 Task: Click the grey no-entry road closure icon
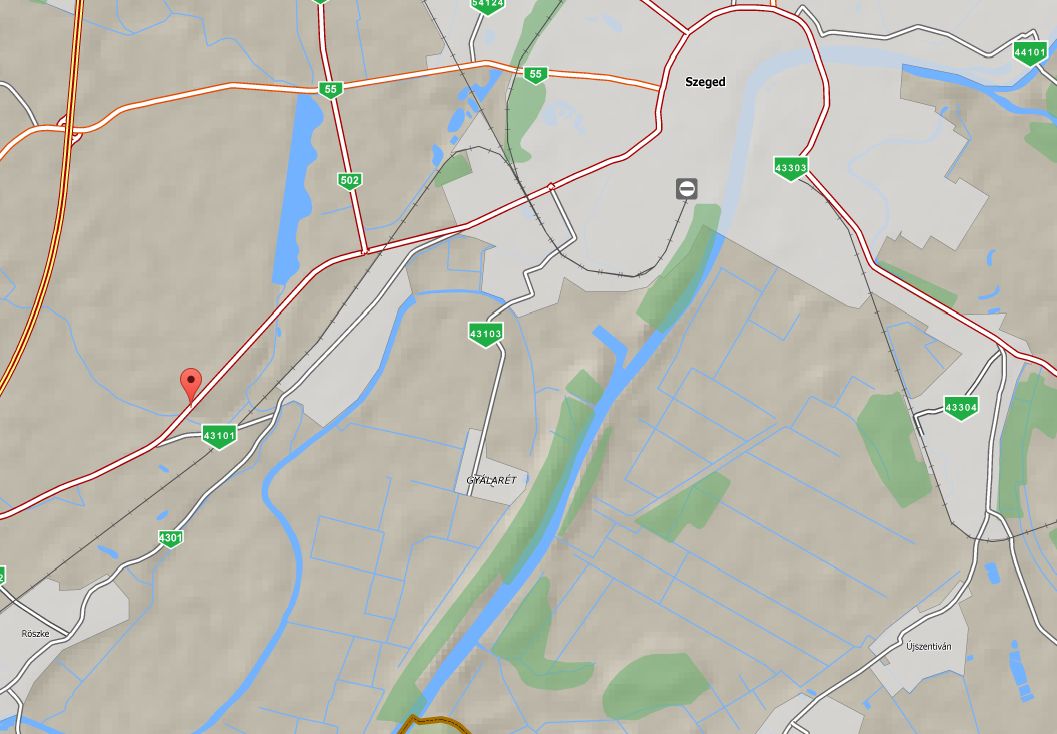686,189
